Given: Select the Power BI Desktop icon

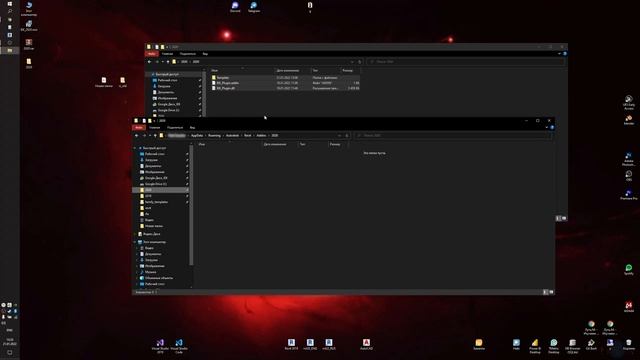Looking at the screenshot, I should (x=535, y=346).
